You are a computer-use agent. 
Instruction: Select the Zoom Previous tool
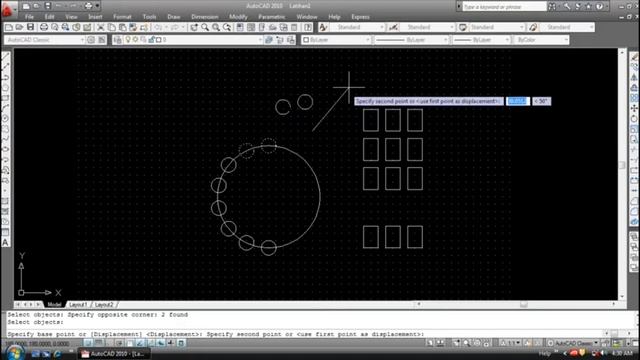227,27
